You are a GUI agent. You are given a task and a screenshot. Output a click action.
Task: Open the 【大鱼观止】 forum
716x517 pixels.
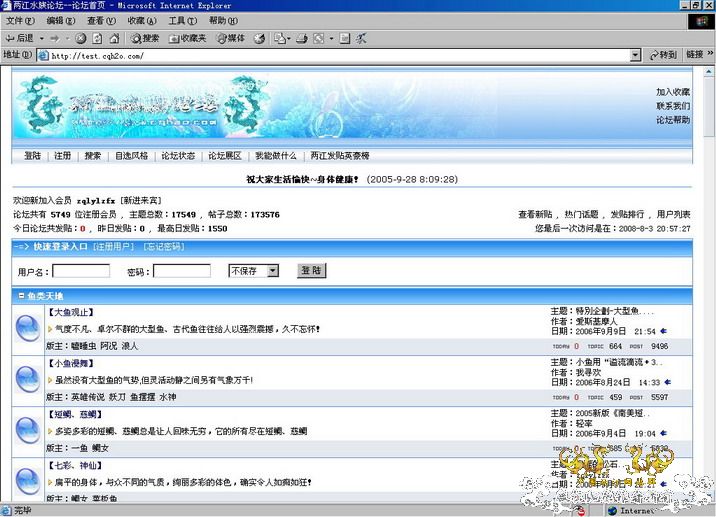pos(70,312)
